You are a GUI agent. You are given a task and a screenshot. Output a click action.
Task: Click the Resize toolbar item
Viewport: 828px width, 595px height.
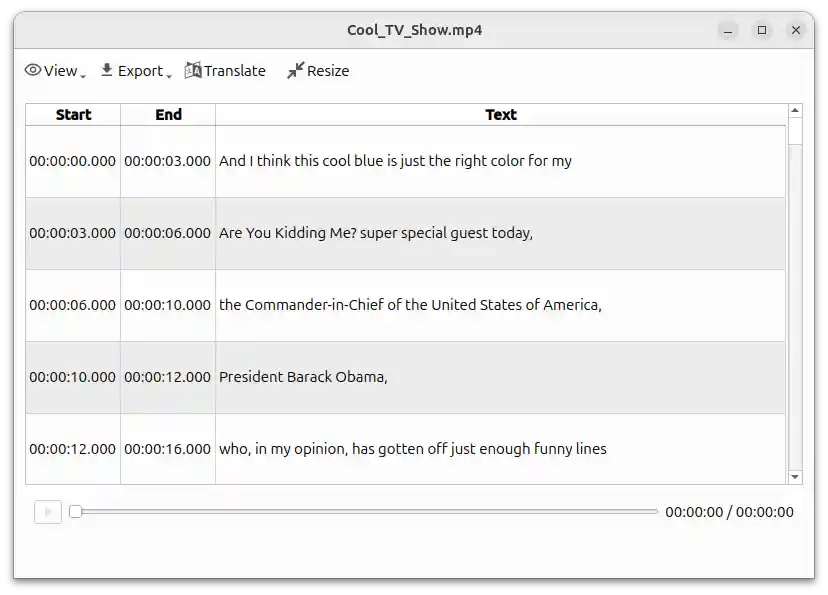[318, 70]
